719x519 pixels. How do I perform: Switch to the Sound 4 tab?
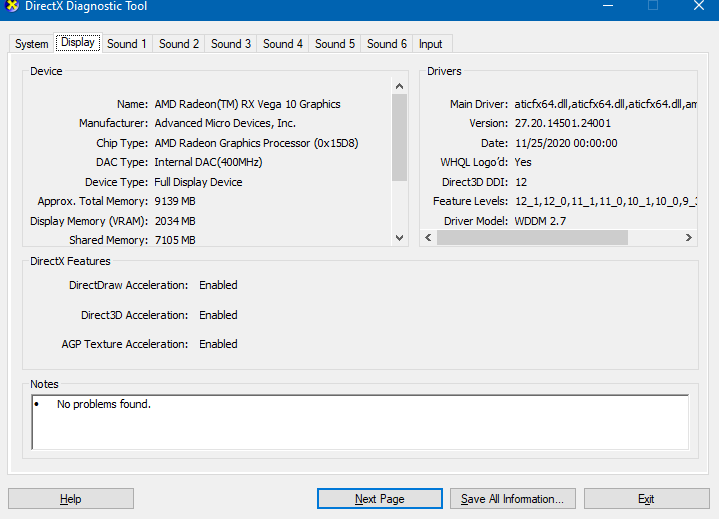tap(282, 44)
